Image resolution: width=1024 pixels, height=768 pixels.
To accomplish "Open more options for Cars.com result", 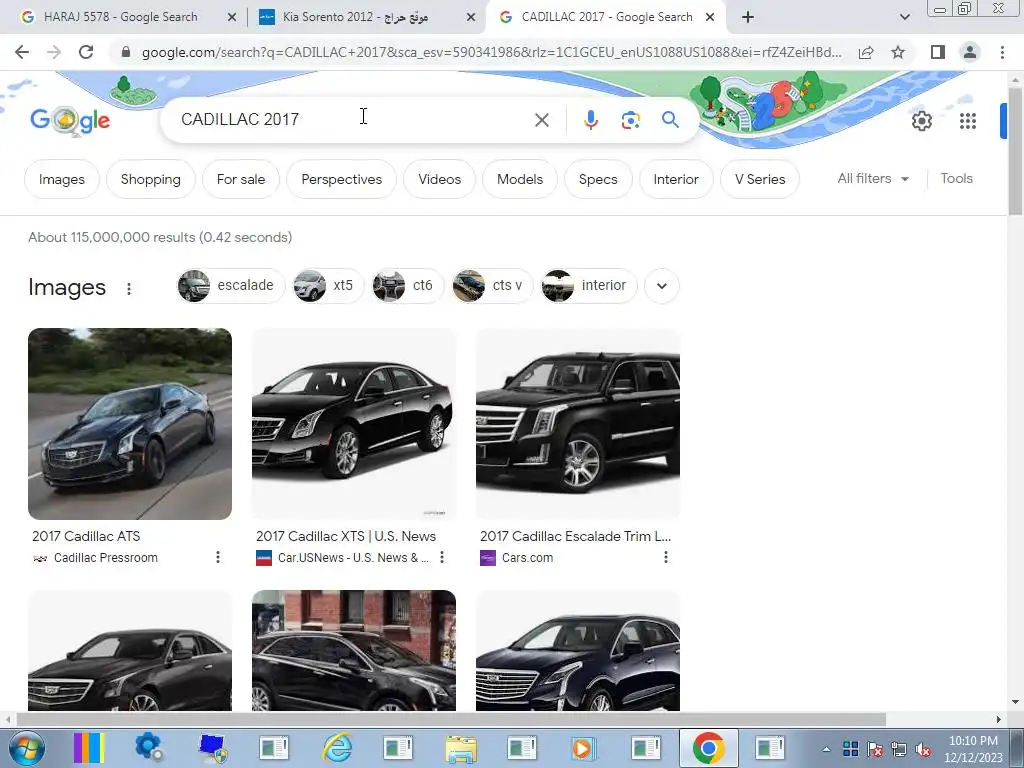I will click(x=665, y=557).
